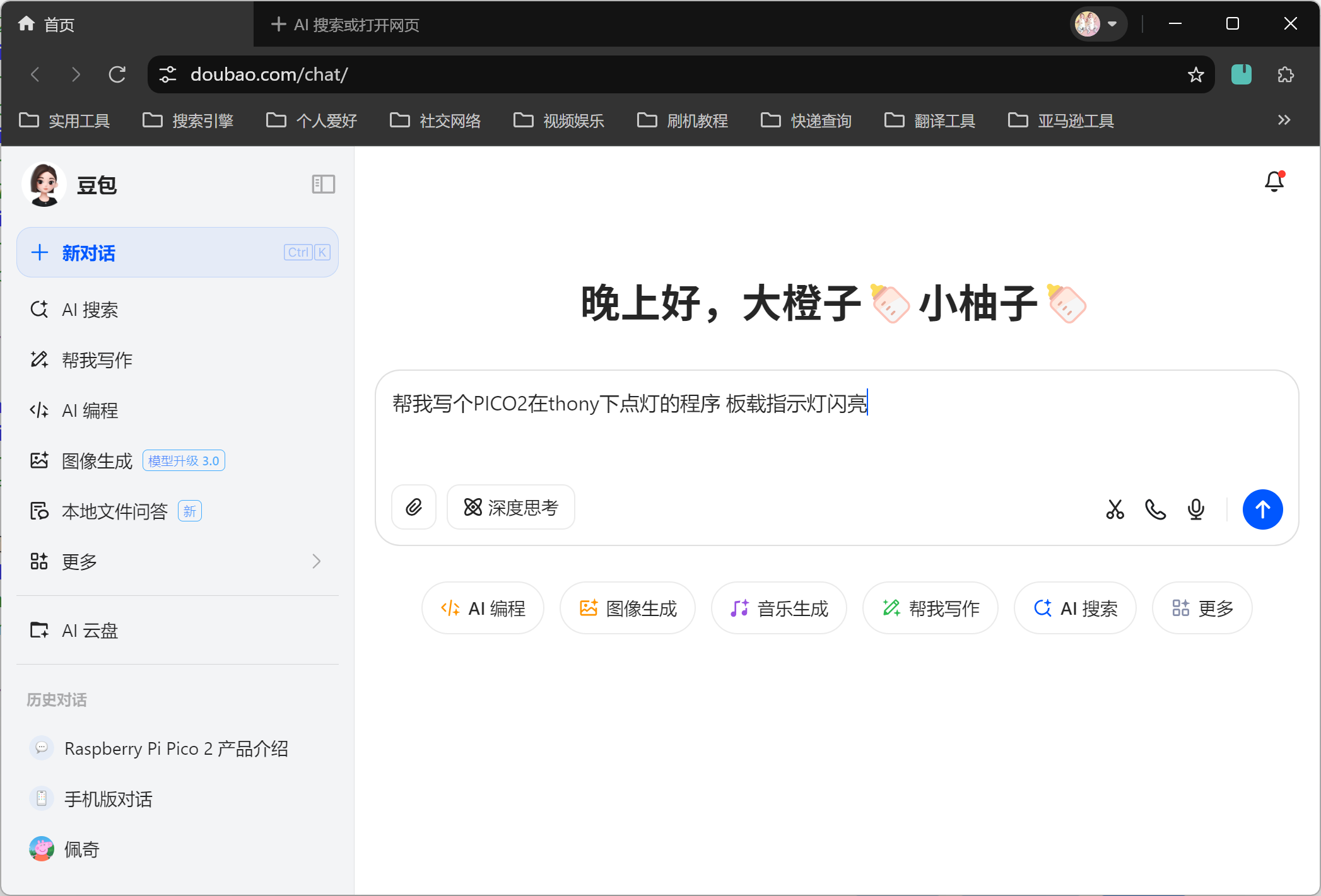Go forward with browser forward arrow
Screen dimensions: 1321x896
tap(76, 74)
